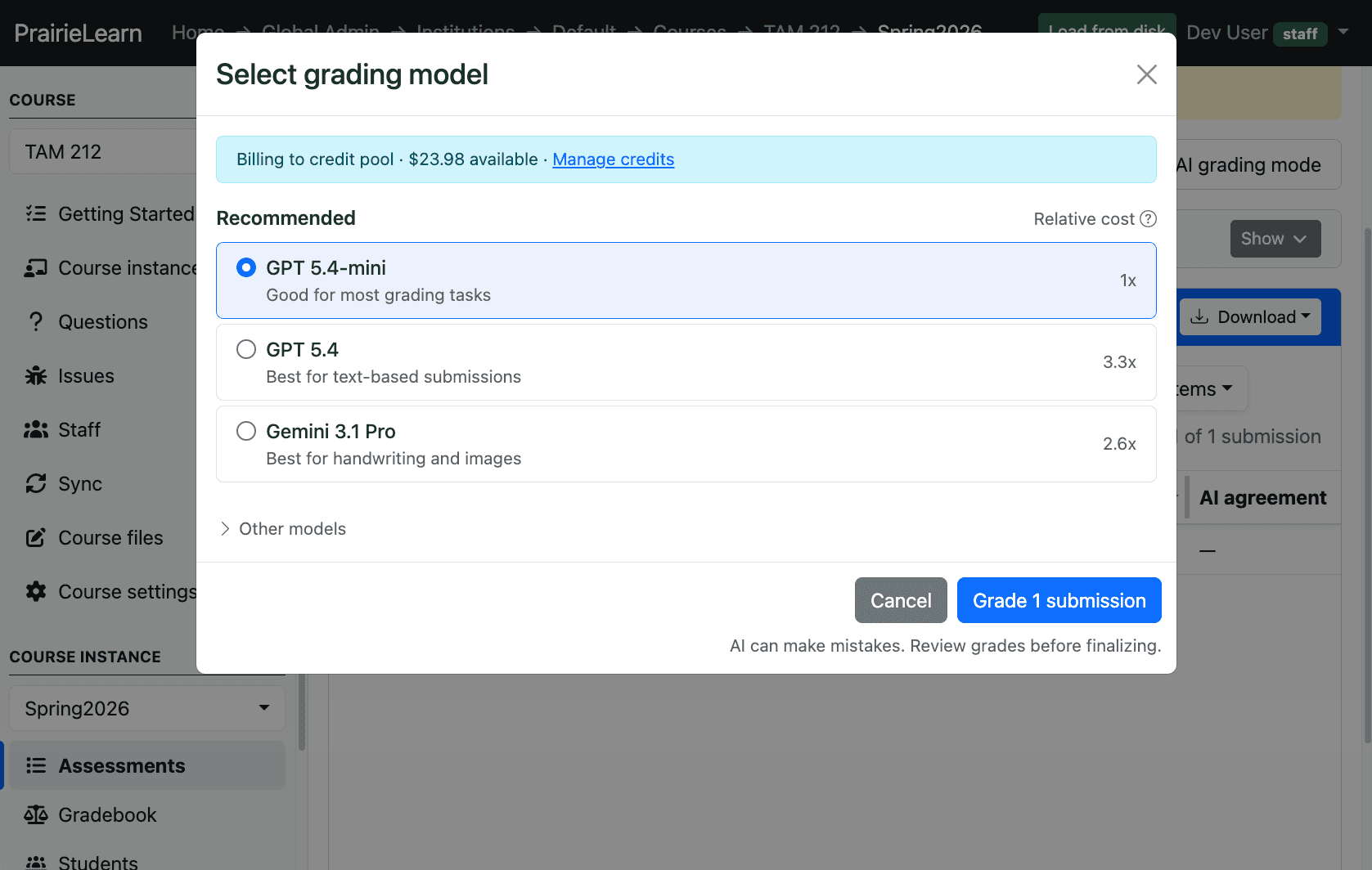Click the GPT 5.4-mini option card
The height and width of the screenshot is (870, 1372).
(x=686, y=280)
